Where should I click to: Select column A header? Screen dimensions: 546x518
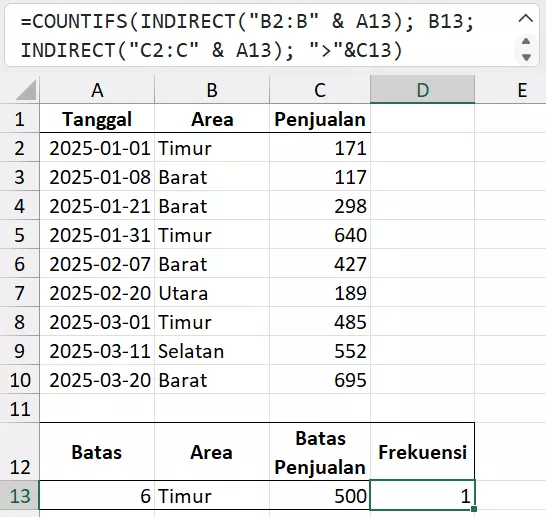point(97,90)
